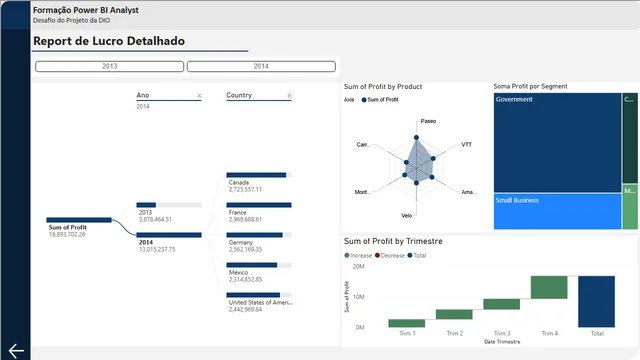
Task: Click the Carretera (Carr...) data point on radar
Action: [x=406, y=162]
